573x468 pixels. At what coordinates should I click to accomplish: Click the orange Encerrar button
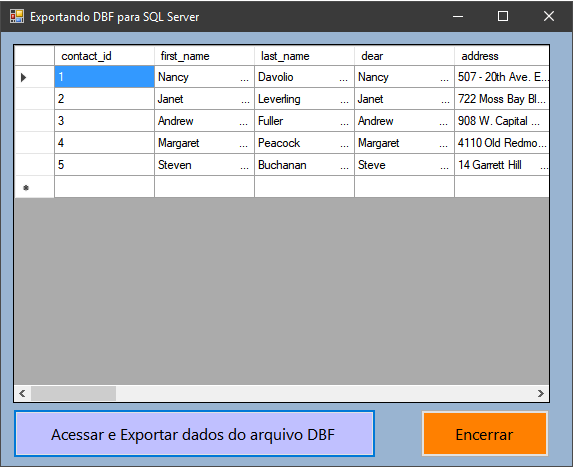(485, 434)
